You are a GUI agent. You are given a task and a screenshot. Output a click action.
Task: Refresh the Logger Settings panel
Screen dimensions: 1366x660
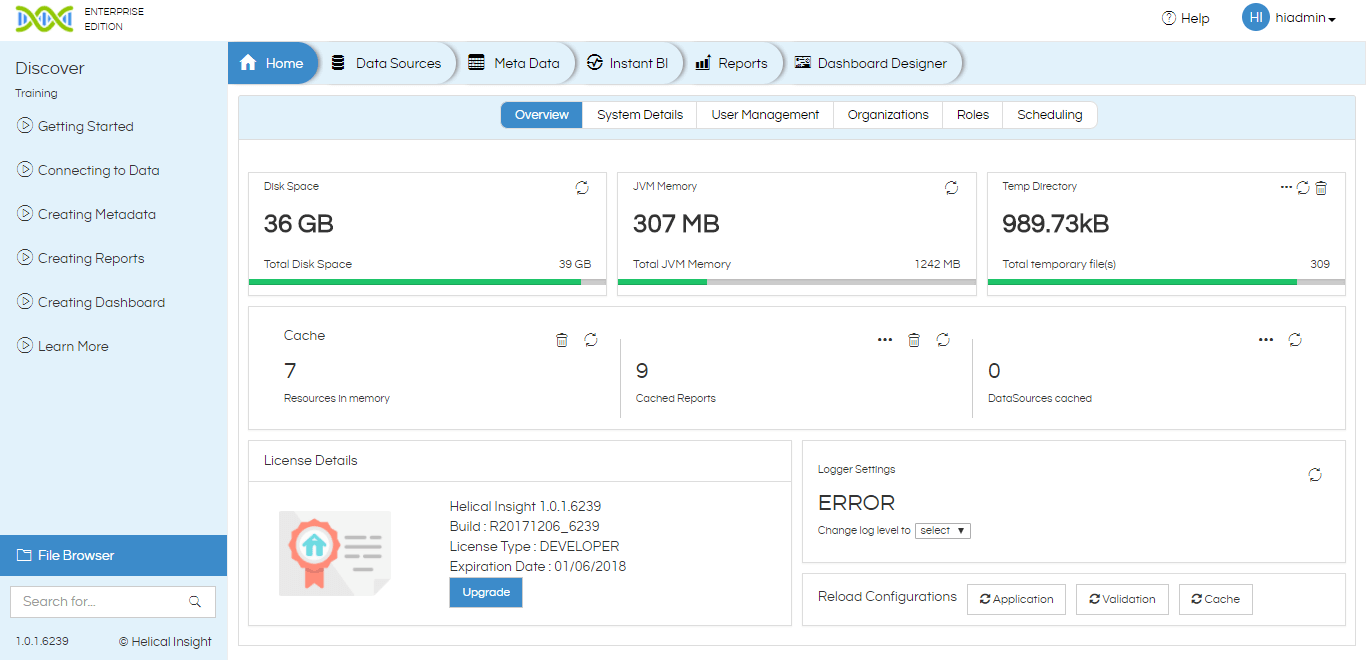click(x=1315, y=475)
